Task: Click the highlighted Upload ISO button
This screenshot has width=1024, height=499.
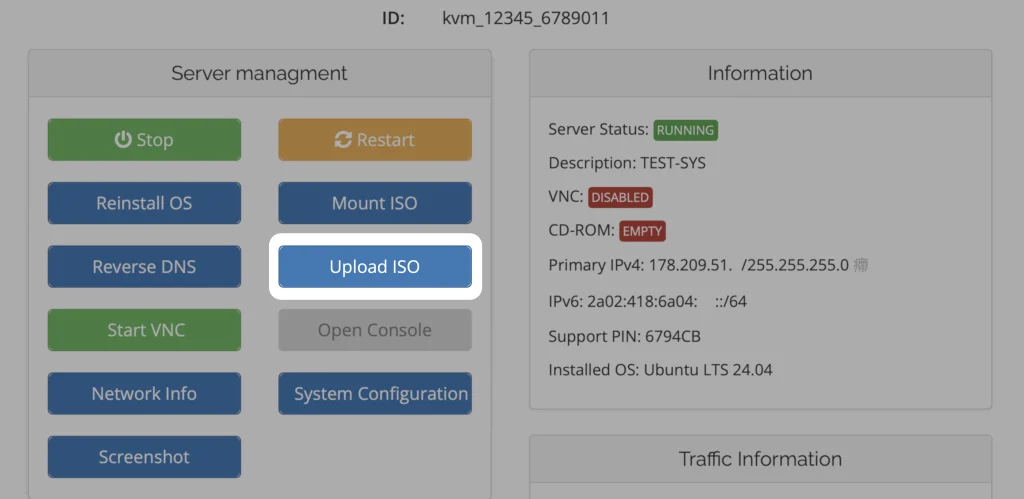Action: click(374, 267)
